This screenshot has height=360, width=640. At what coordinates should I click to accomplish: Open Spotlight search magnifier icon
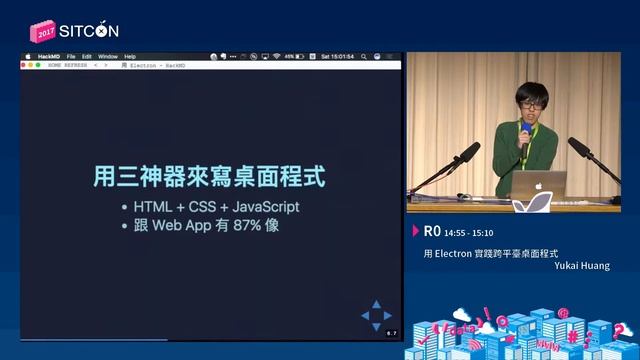[x=363, y=57]
